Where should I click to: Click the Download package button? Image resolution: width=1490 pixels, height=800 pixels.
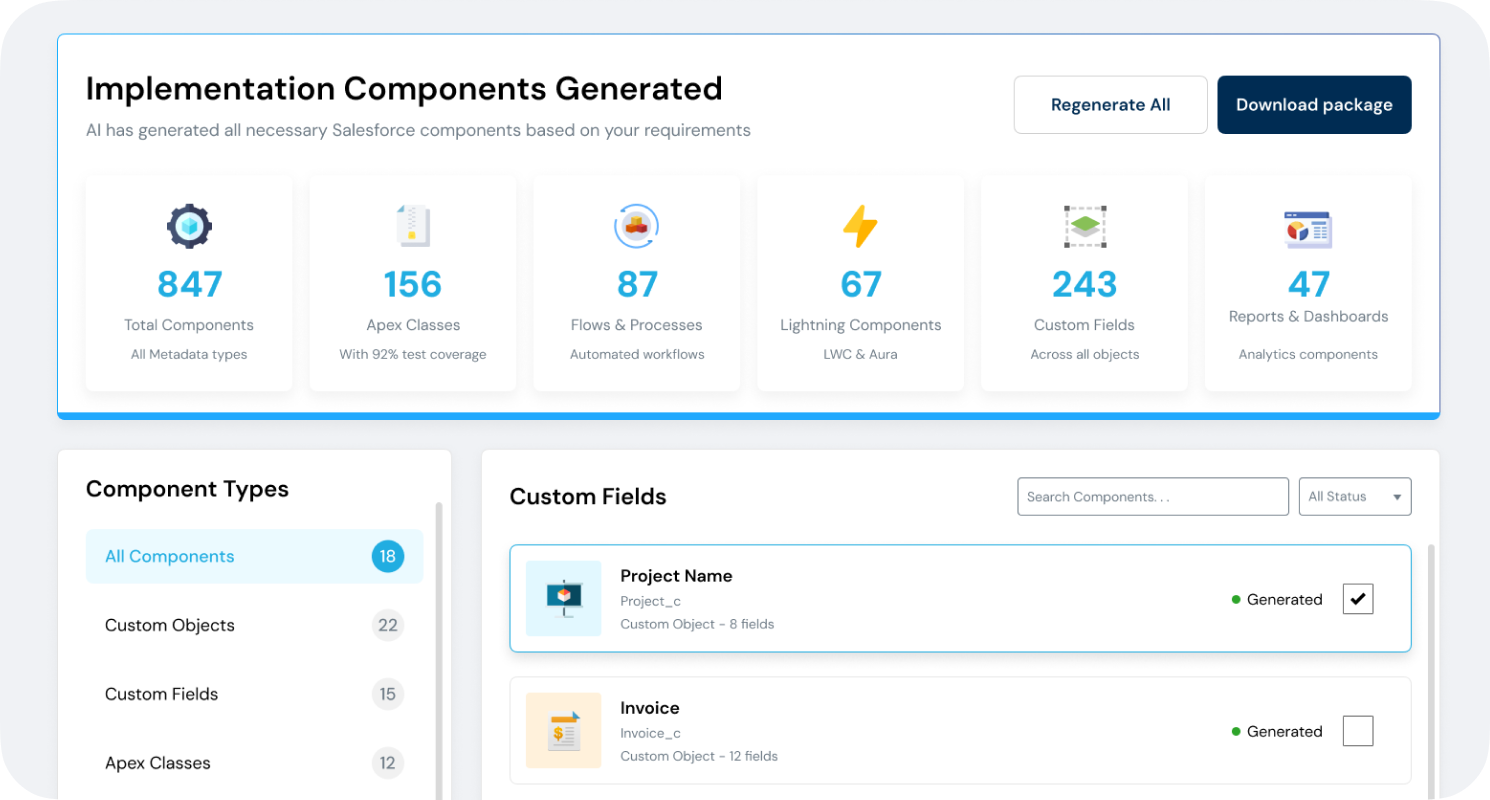click(1314, 105)
